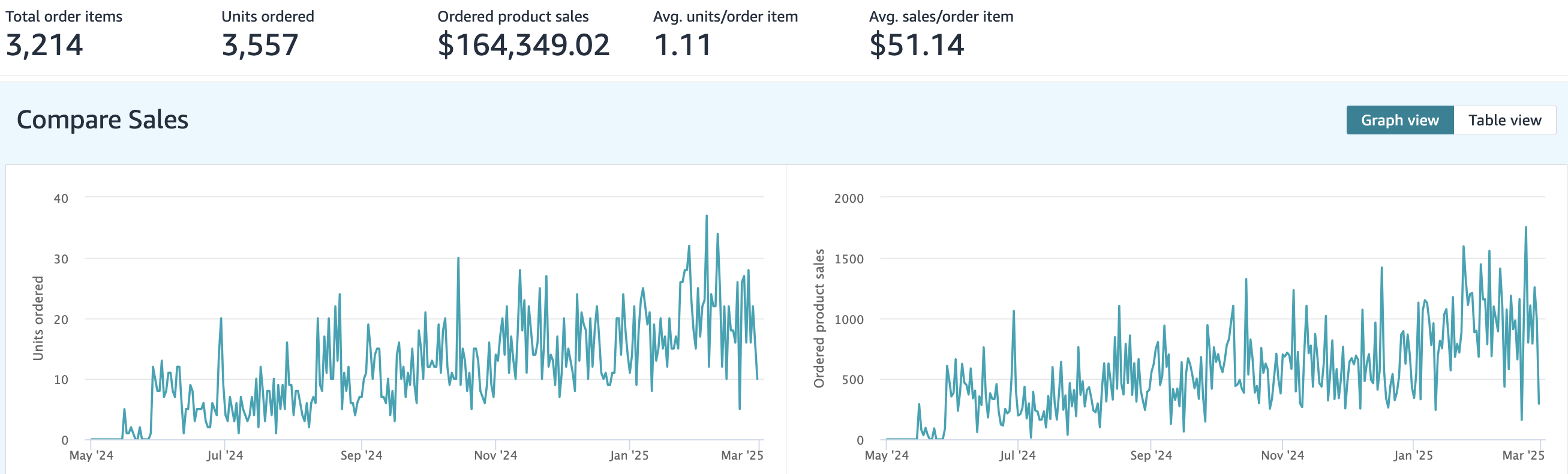This screenshot has height=474, width=1568.
Task: Click the 40 gridline label on units chart
Action: click(61, 199)
